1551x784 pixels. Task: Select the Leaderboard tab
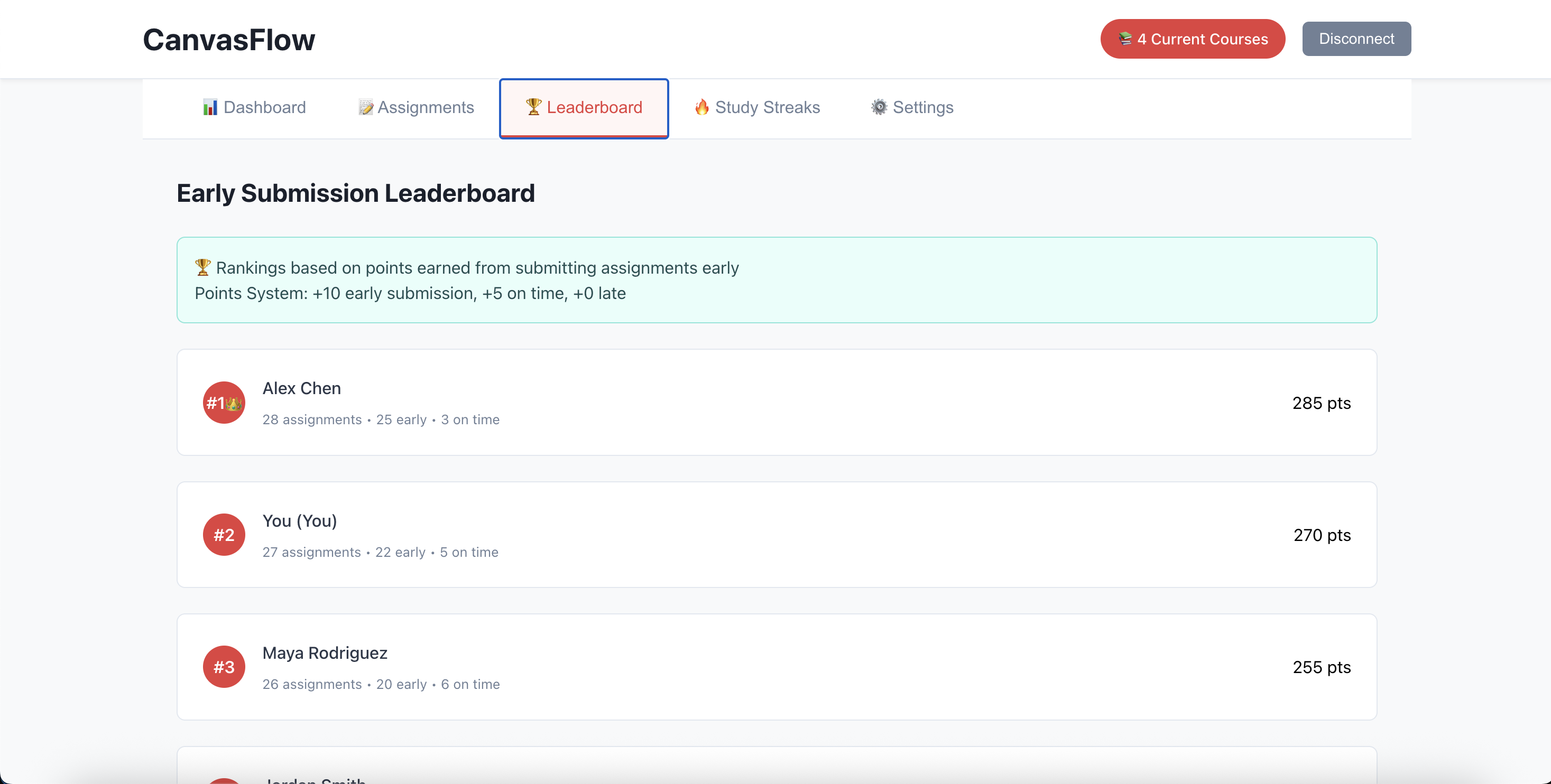pos(584,108)
